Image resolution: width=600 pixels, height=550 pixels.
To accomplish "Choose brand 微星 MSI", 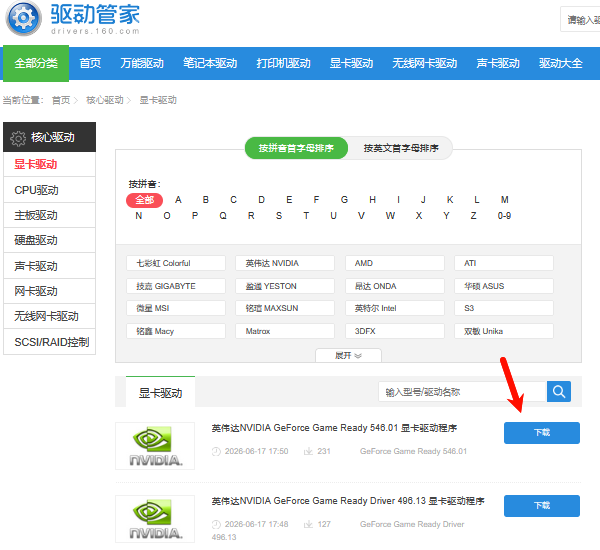I will pyautogui.click(x=176, y=308).
